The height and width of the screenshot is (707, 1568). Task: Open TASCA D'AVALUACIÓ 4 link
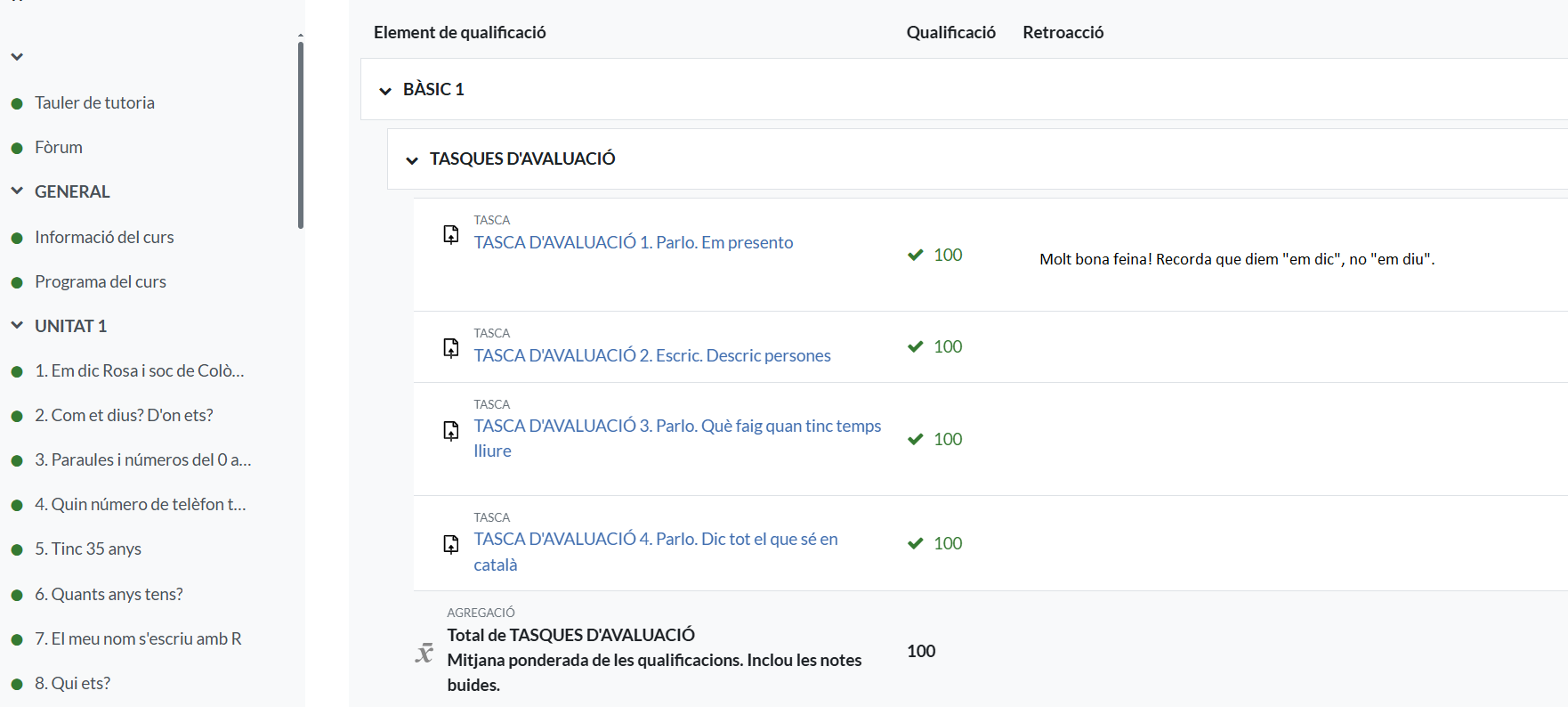pos(655,540)
